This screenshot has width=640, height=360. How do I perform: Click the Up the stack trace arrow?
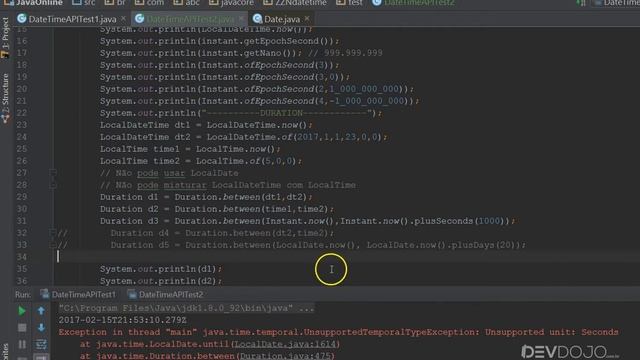(41, 311)
